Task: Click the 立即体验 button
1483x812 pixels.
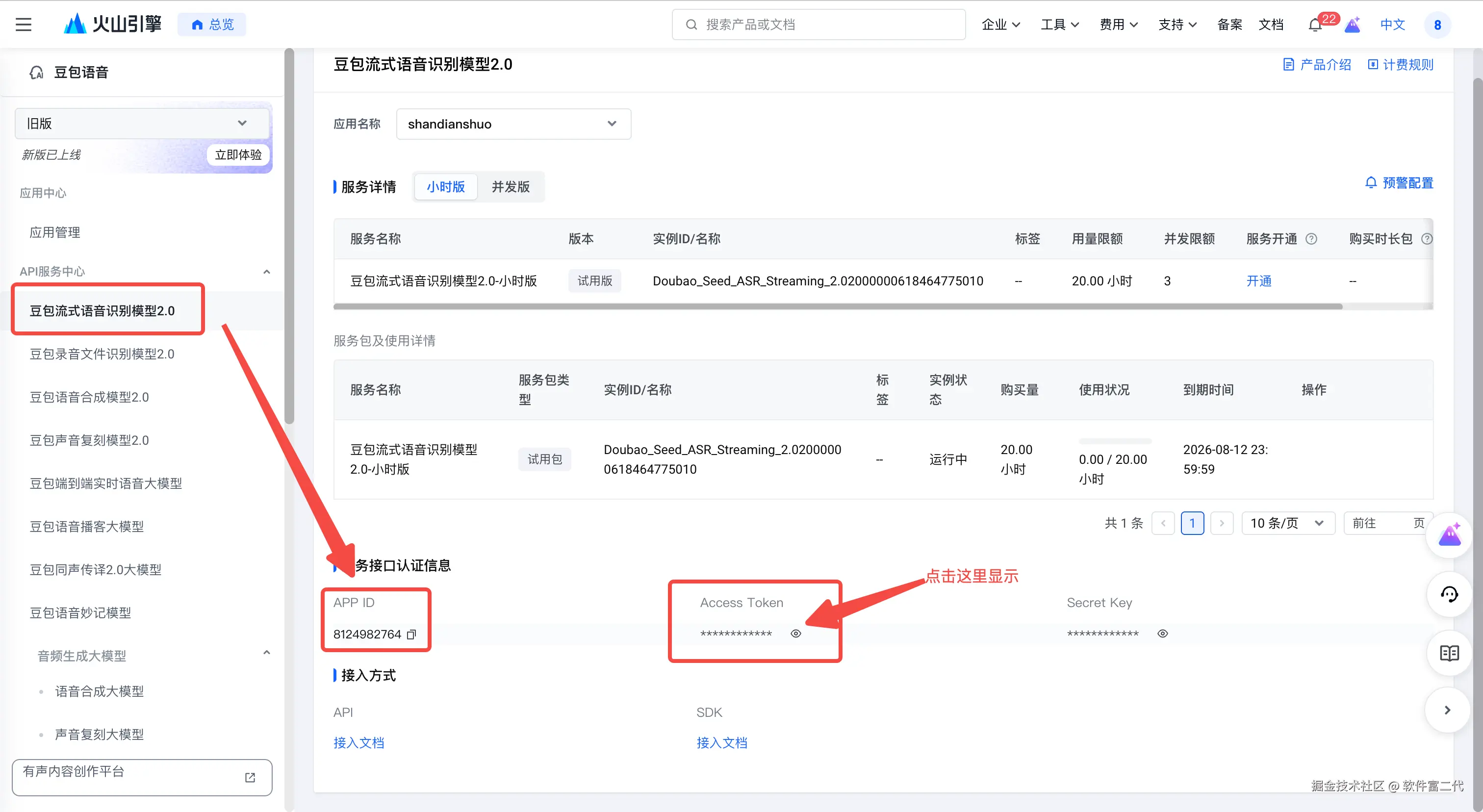Action: click(x=238, y=155)
